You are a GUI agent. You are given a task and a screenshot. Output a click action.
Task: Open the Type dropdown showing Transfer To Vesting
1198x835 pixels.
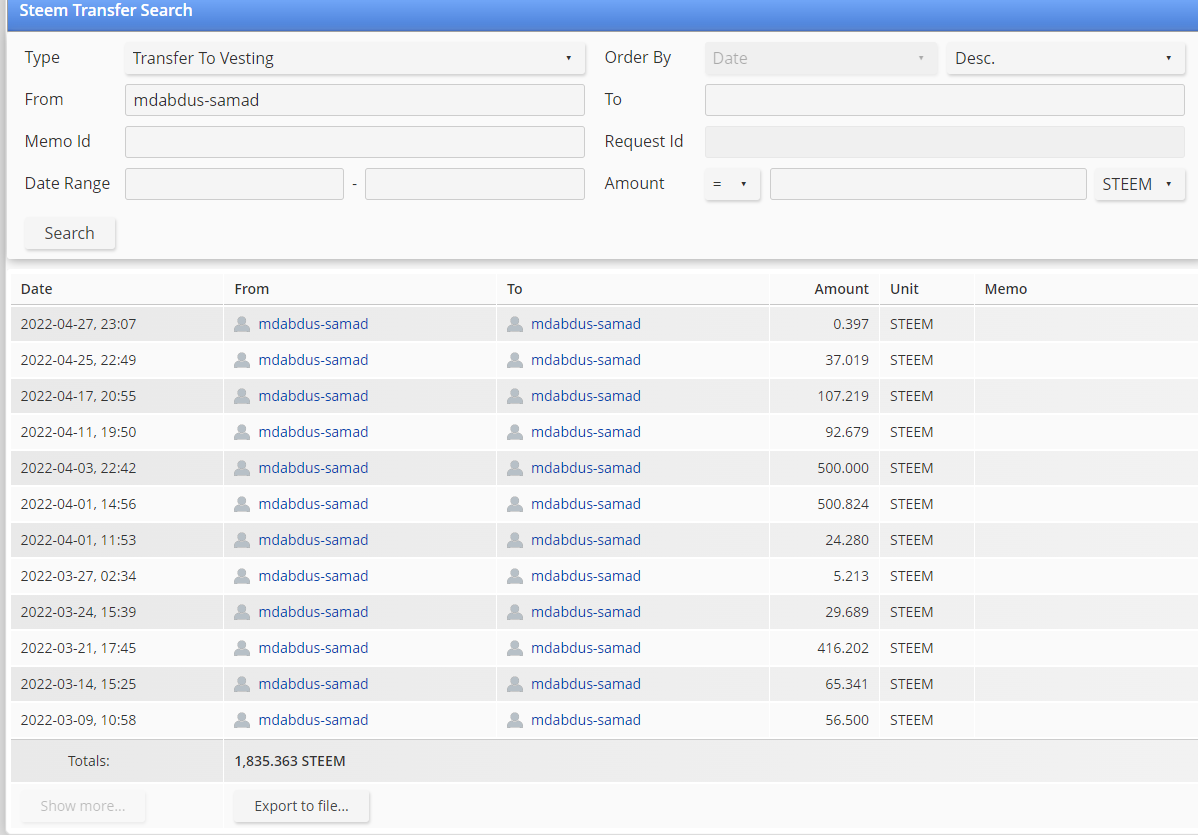(x=355, y=58)
